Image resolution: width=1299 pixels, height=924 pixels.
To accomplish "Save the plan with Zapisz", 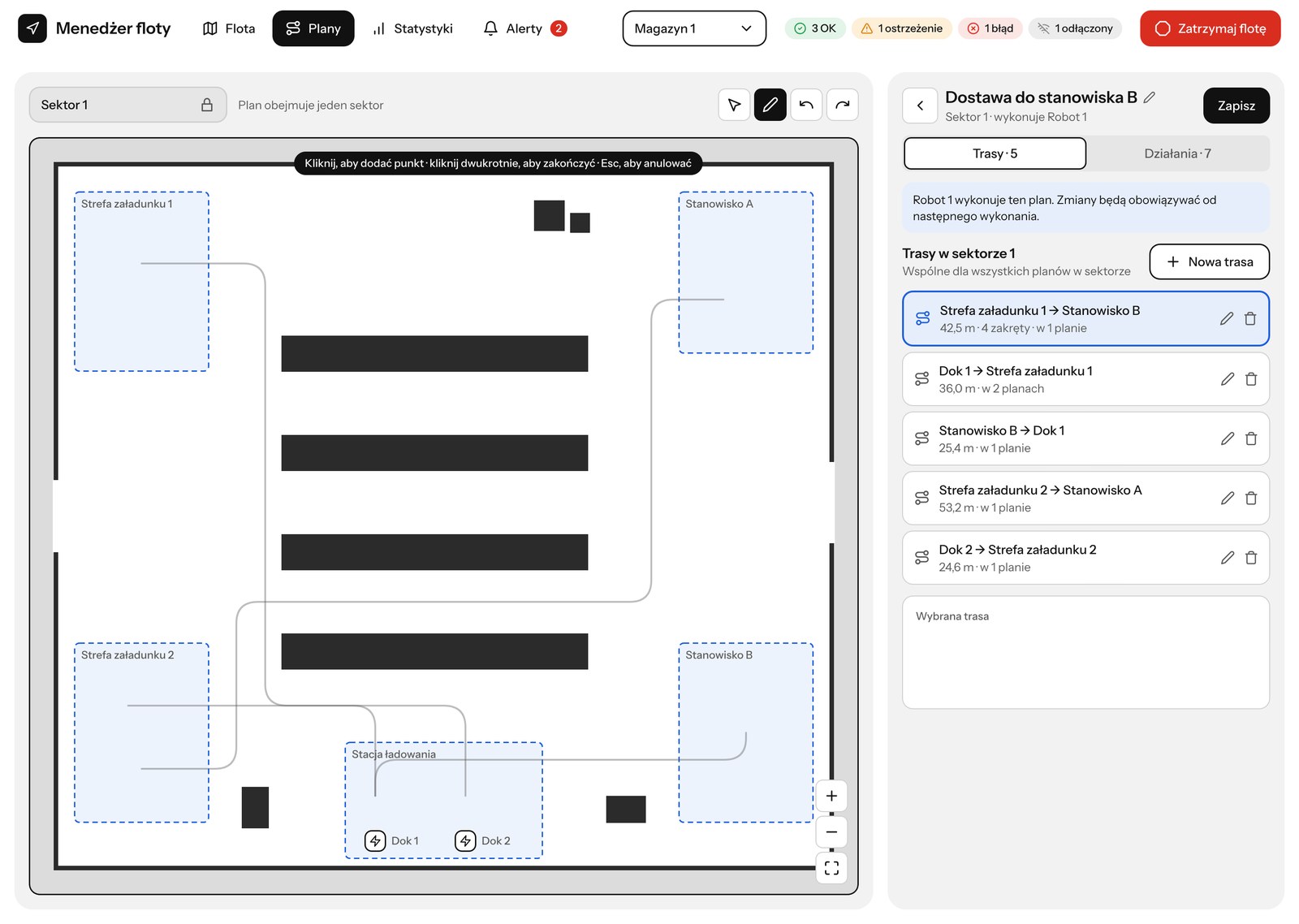I will pyautogui.click(x=1236, y=106).
